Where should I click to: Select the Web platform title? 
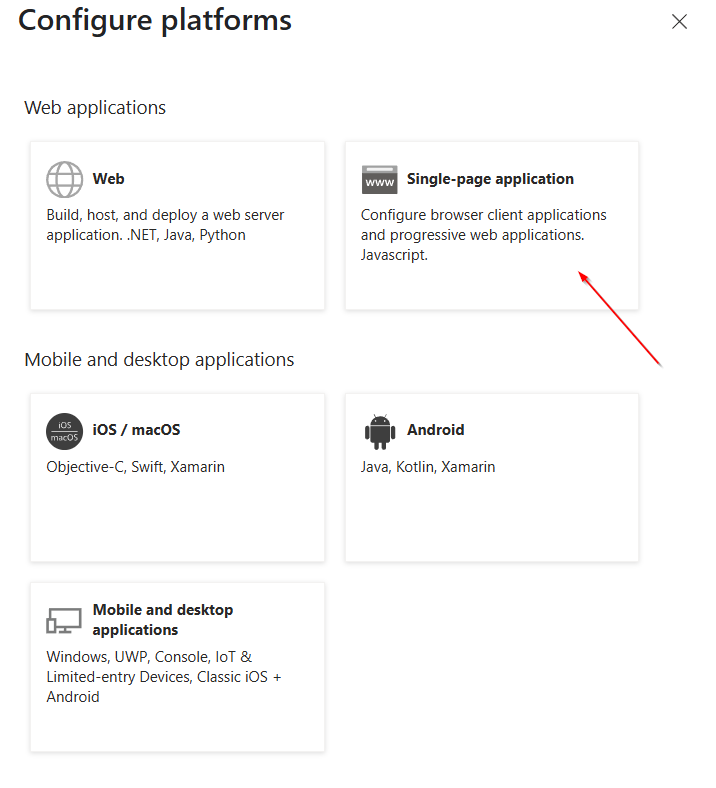tap(109, 179)
